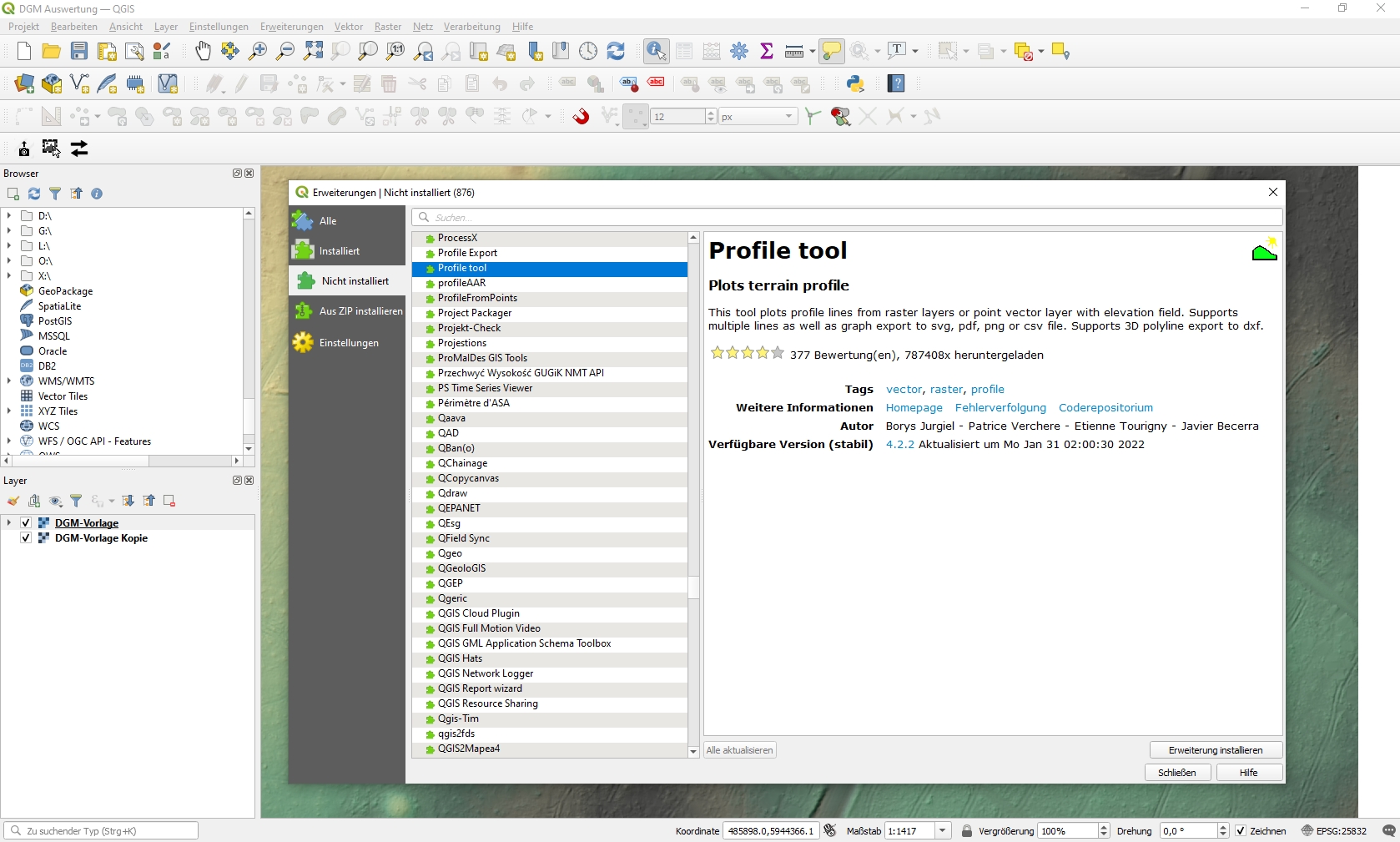Select the Identify Features tool
The image size is (1400, 842).
[x=657, y=52]
